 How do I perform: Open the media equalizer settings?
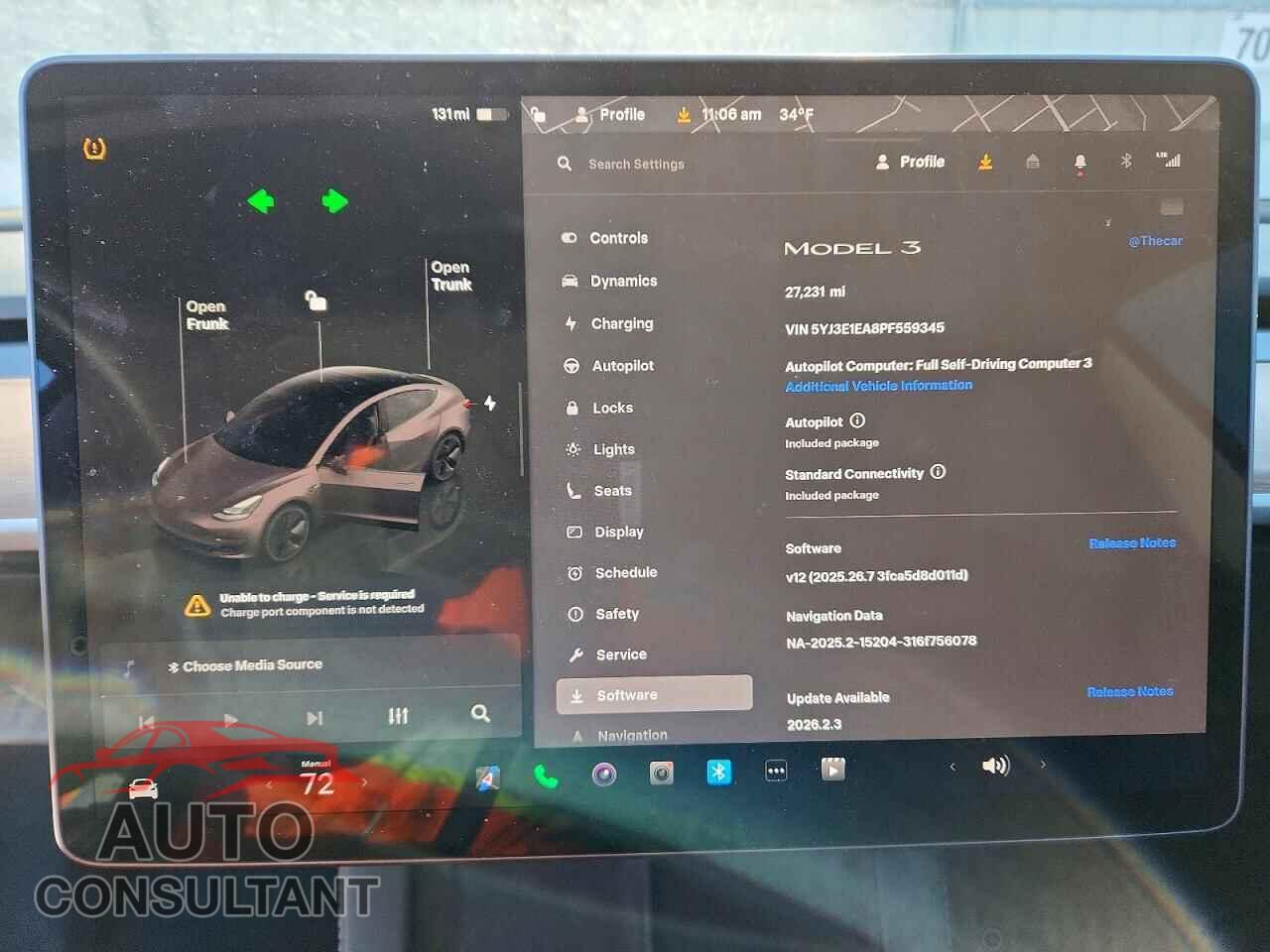(398, 715)
